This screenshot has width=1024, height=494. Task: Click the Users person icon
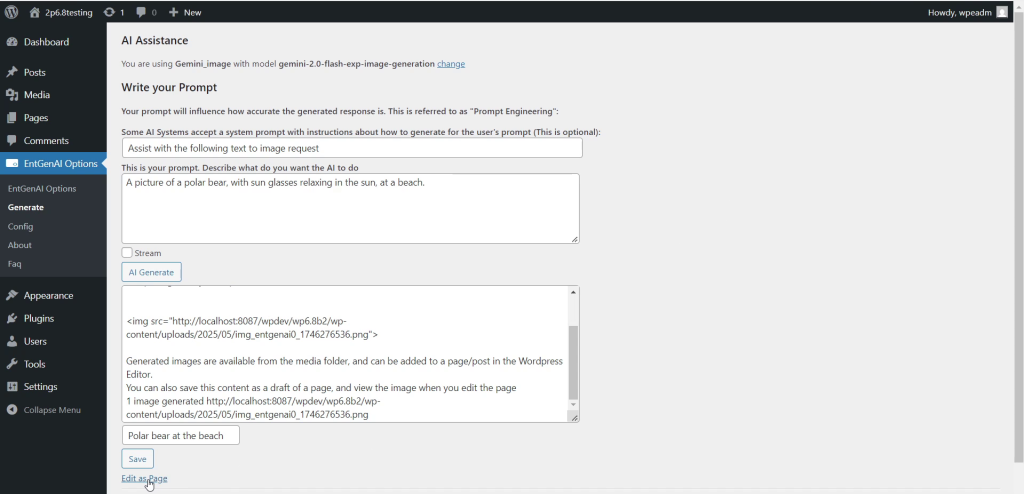pyautogui.click(x=12, y=341)
